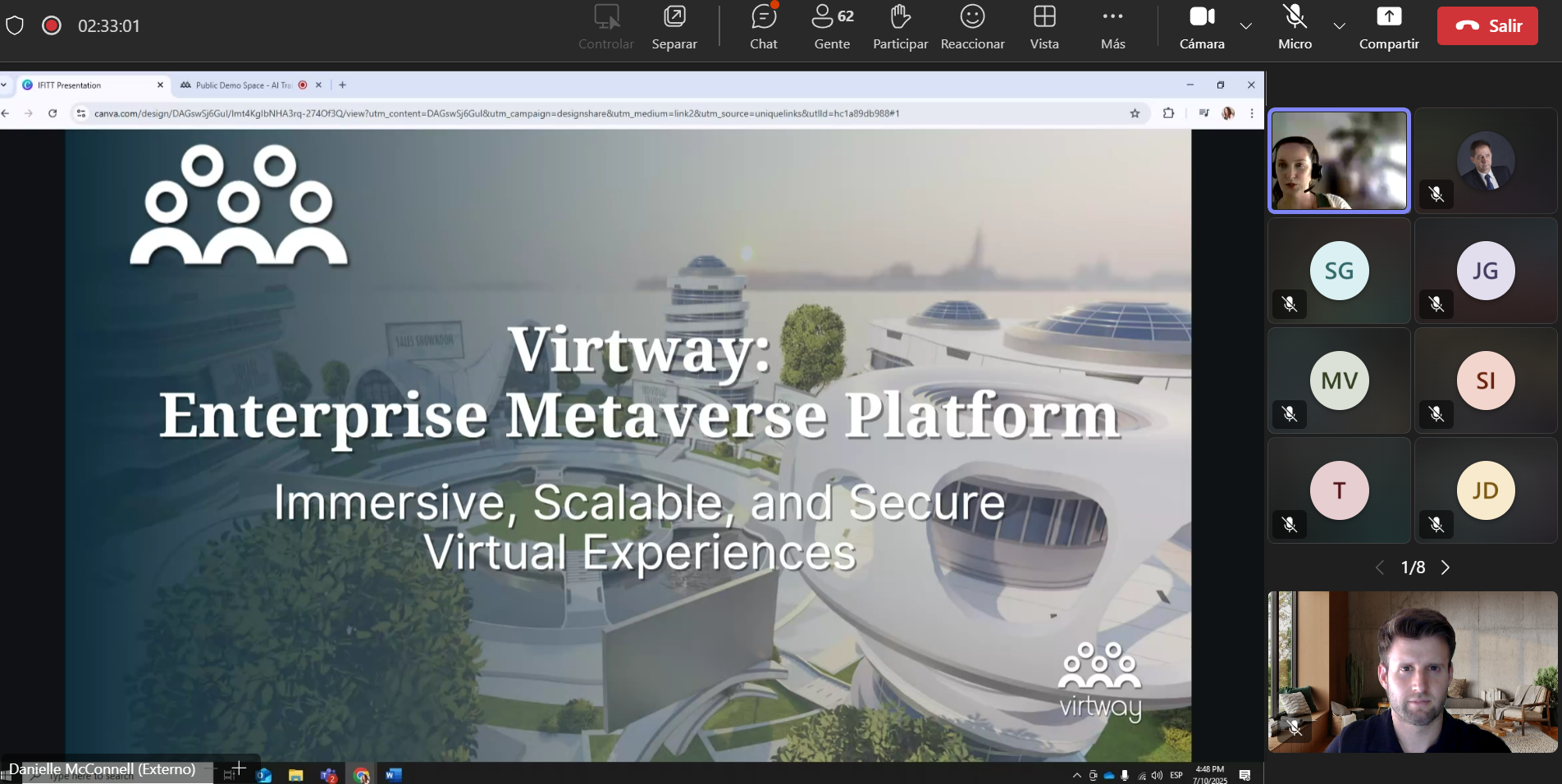Open the Chat panel
The height and width of the screenshot is (784, 1562).
[x=763, y=27]
